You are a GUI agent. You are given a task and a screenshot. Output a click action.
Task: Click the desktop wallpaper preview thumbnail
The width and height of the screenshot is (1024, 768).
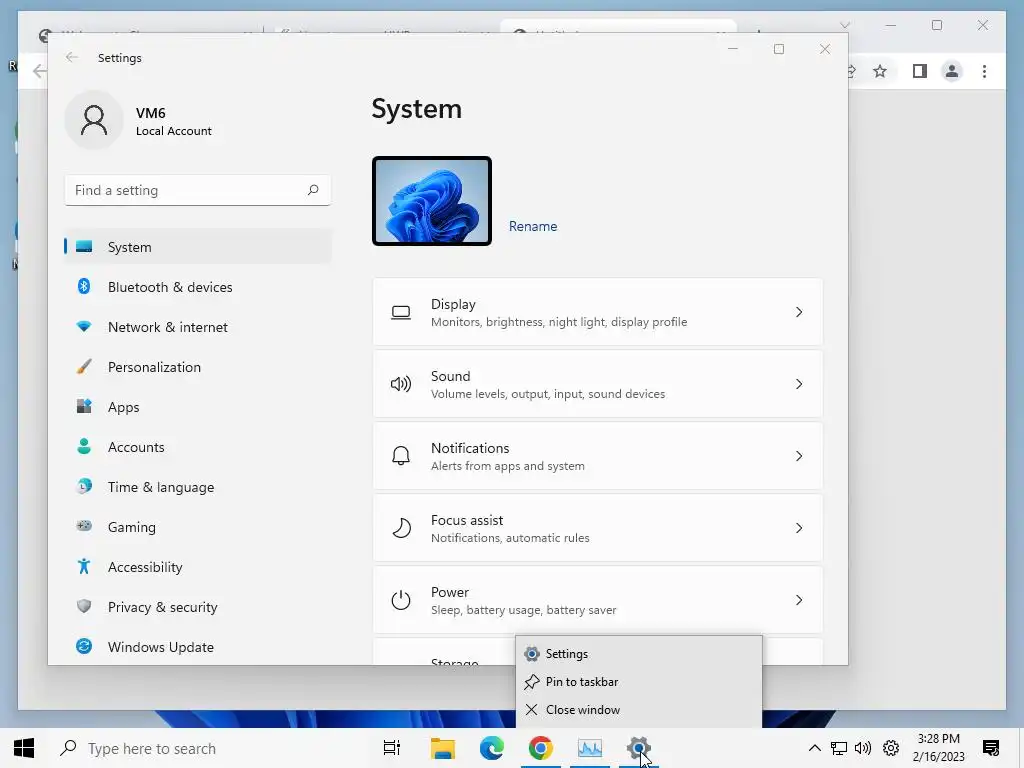point(432,201)
